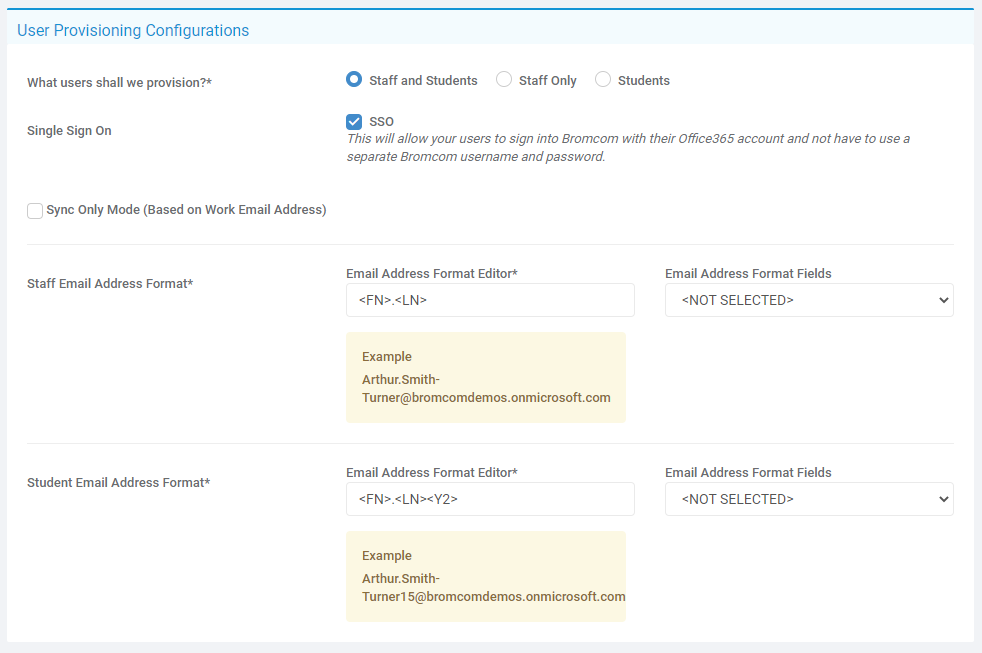Click the "Student Email Address Format" row label
The height and width of the screenshot is (653, 982).
click(x=118, y=483)
